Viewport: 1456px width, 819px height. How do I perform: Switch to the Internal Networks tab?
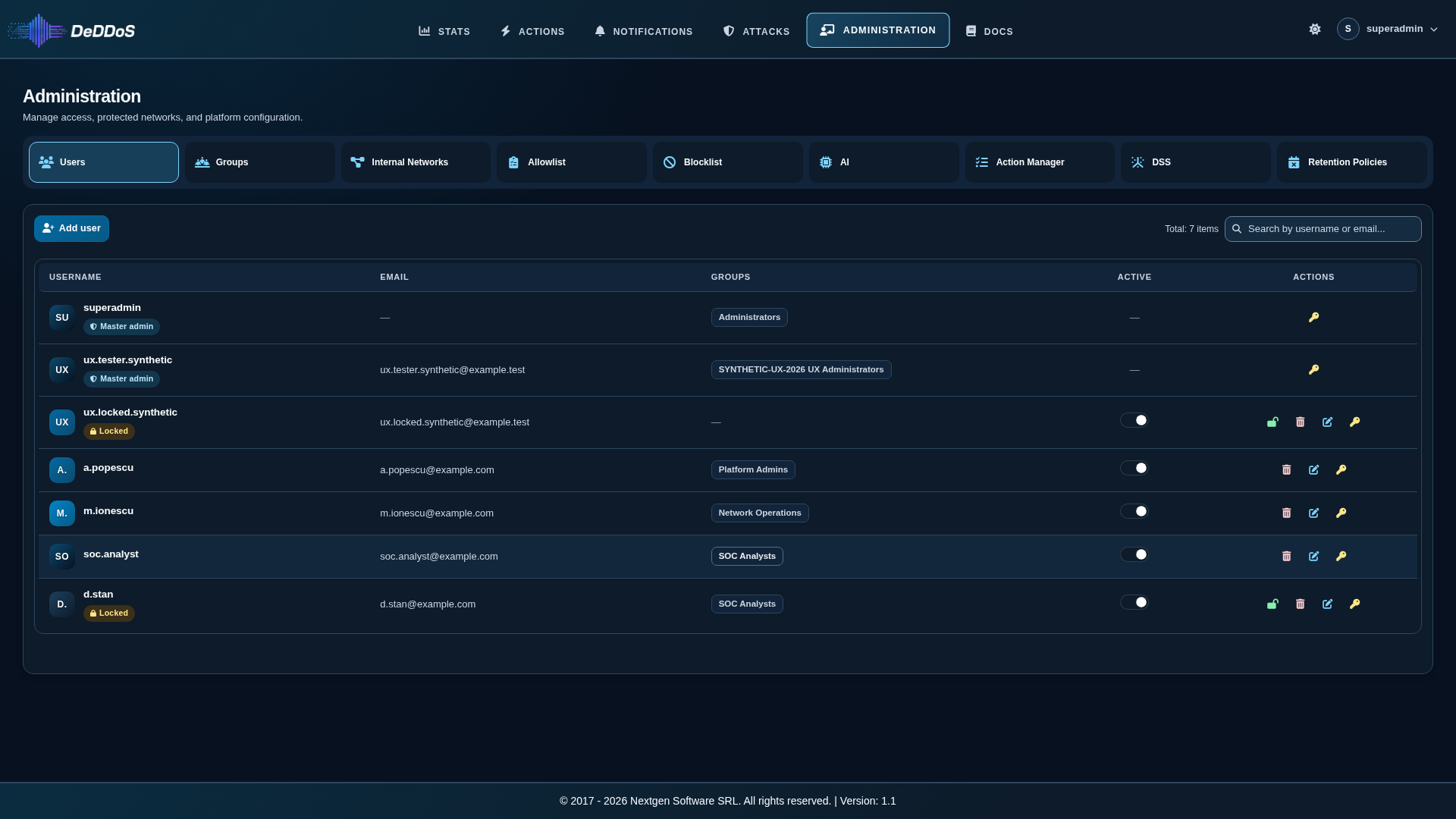point(416,162)
